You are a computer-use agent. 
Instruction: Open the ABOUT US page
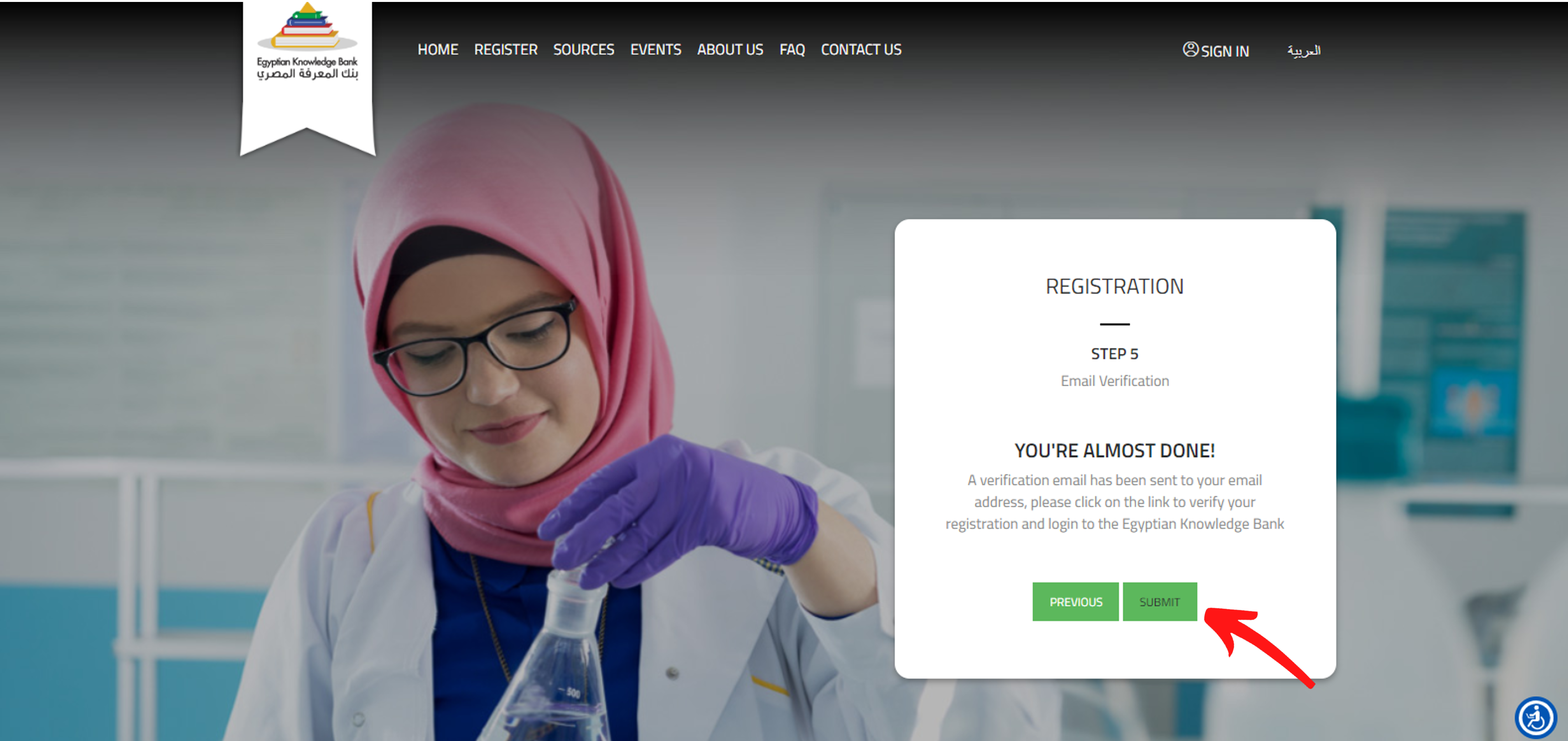point(730,50)
